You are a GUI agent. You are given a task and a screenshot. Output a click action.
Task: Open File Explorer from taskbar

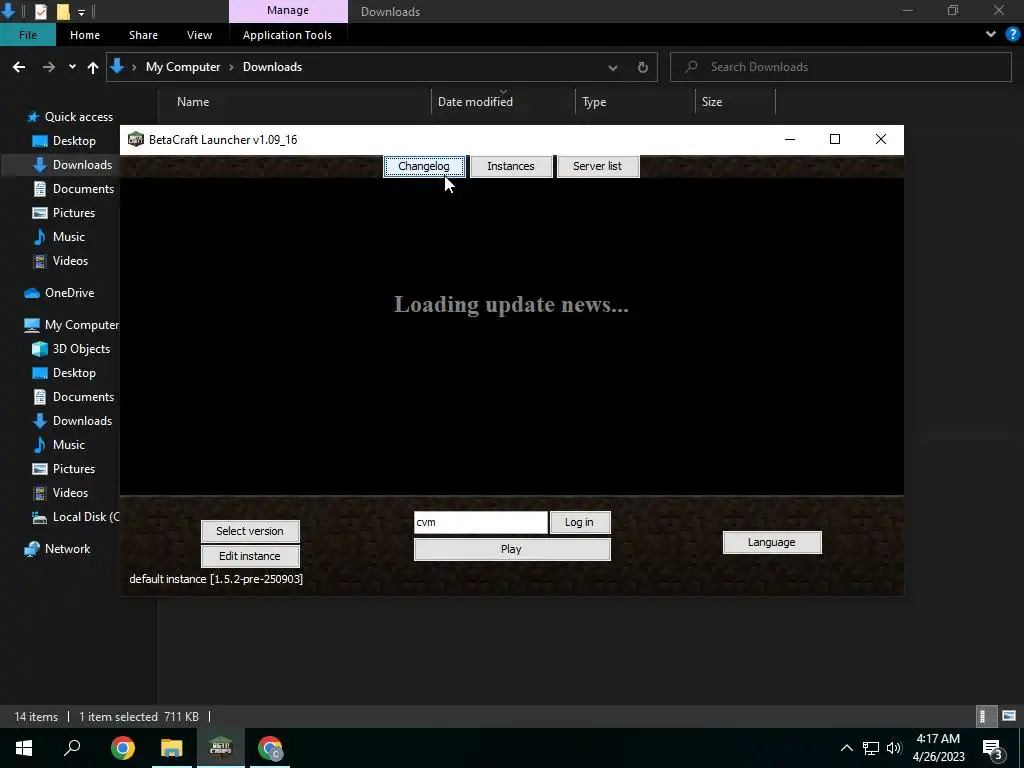coord(171,748)
